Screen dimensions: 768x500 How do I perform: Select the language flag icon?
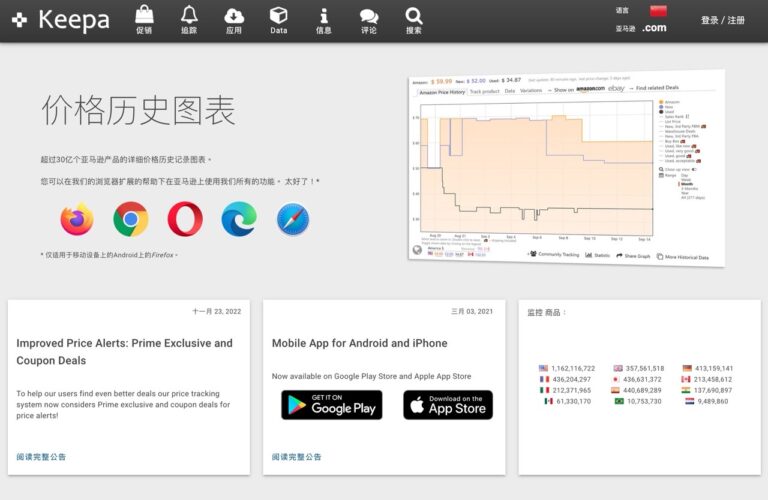(x=658, y=10)
